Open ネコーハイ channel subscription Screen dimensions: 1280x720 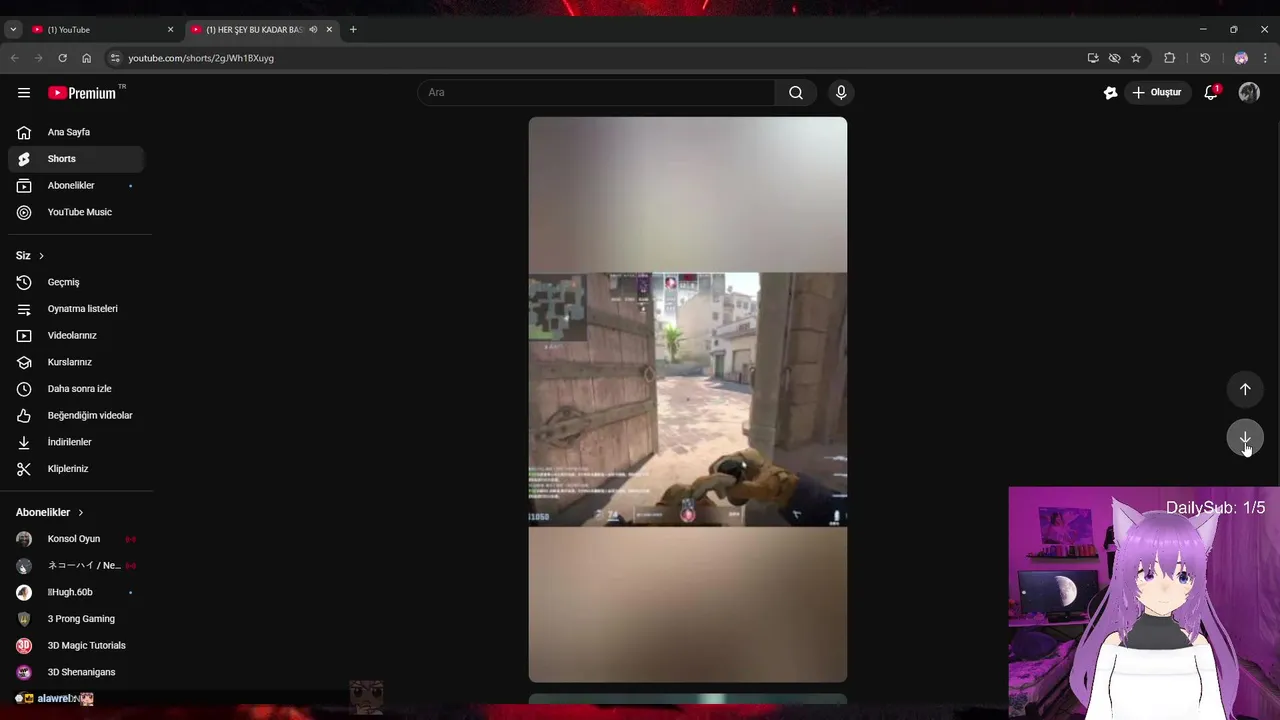pos(76,566)
